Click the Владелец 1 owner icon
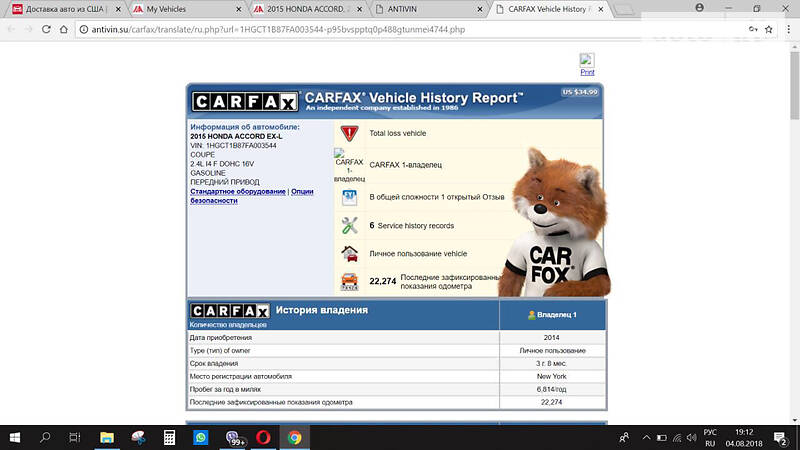800x450 pixels. tap(532, 315)
